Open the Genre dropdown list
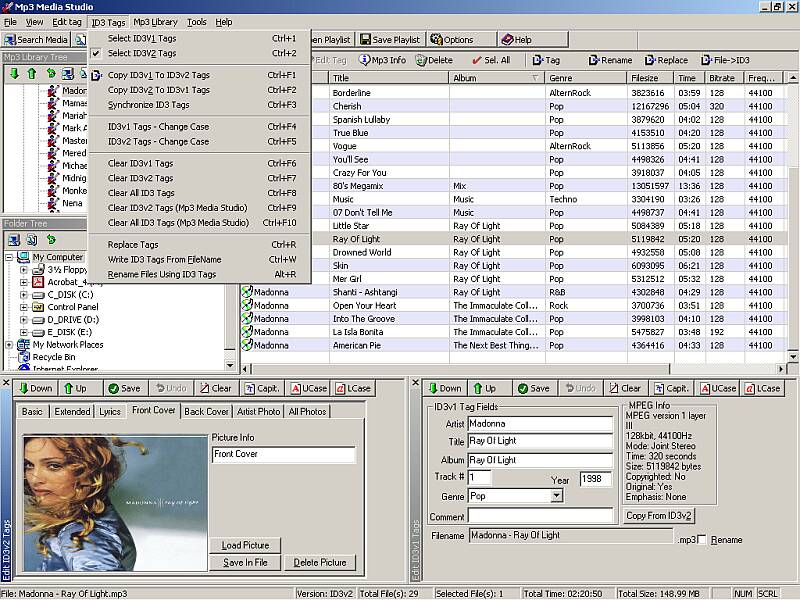The height and width of the screenshot is (600, 800). coord(556,496)
